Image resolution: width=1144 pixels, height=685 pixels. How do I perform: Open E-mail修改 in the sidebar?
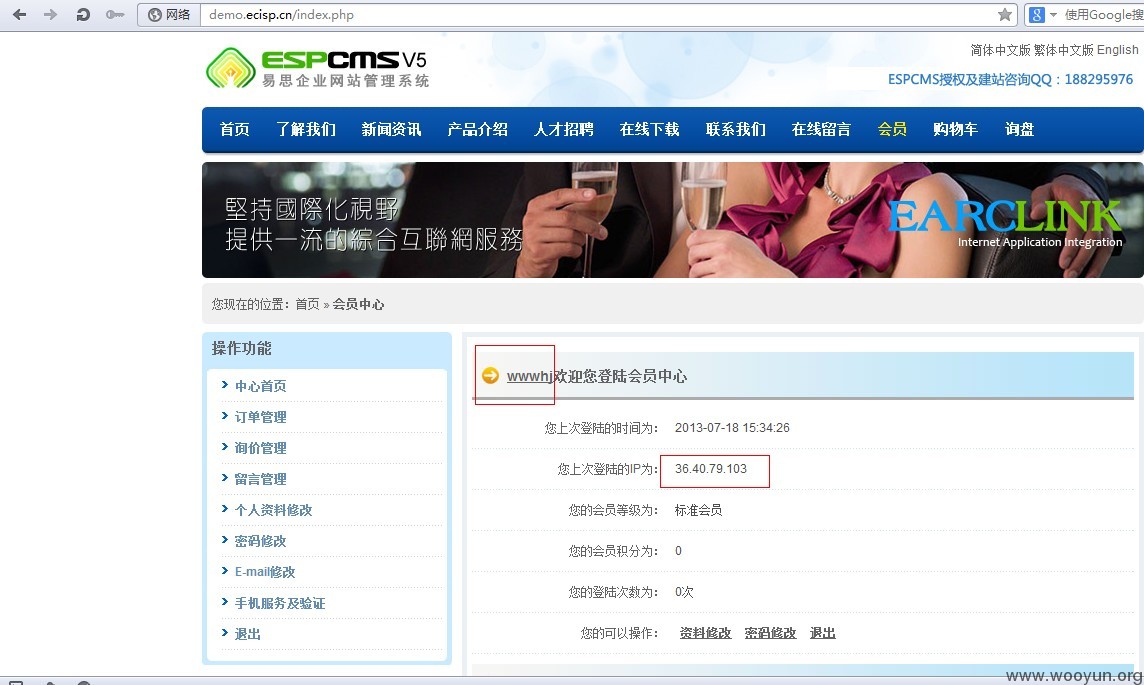pyautogui.click(x=265, y=572)
